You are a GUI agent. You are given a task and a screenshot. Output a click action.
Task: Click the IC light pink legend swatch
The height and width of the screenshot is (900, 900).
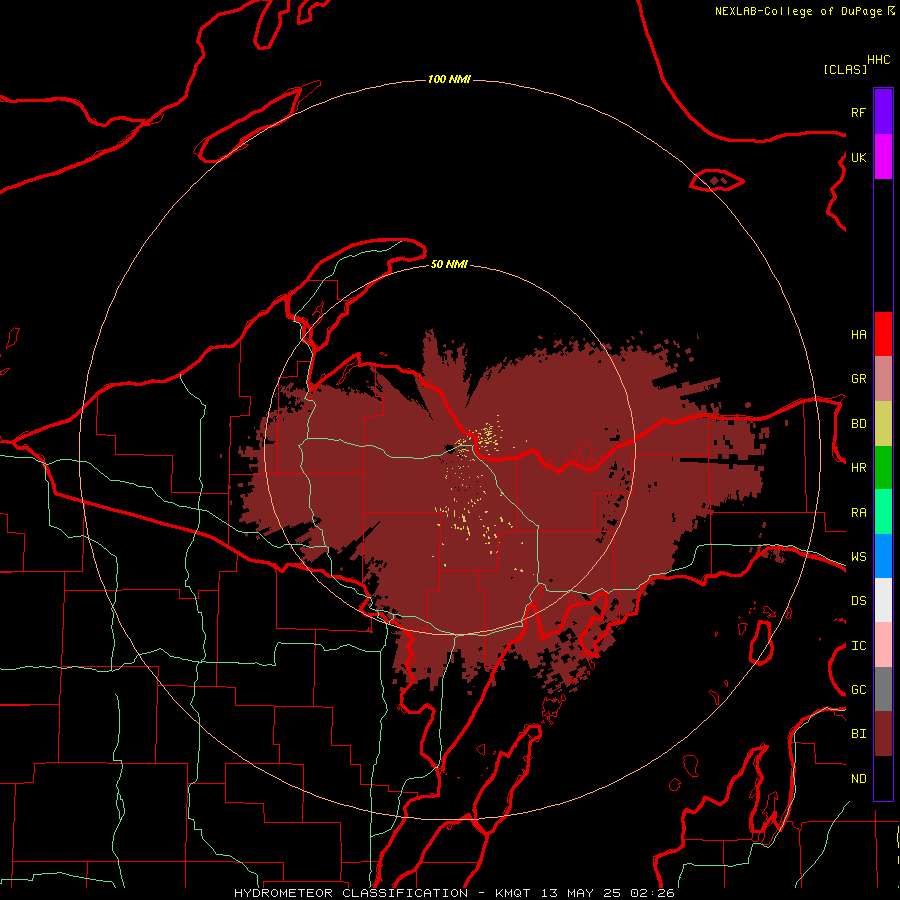[883, 645]
